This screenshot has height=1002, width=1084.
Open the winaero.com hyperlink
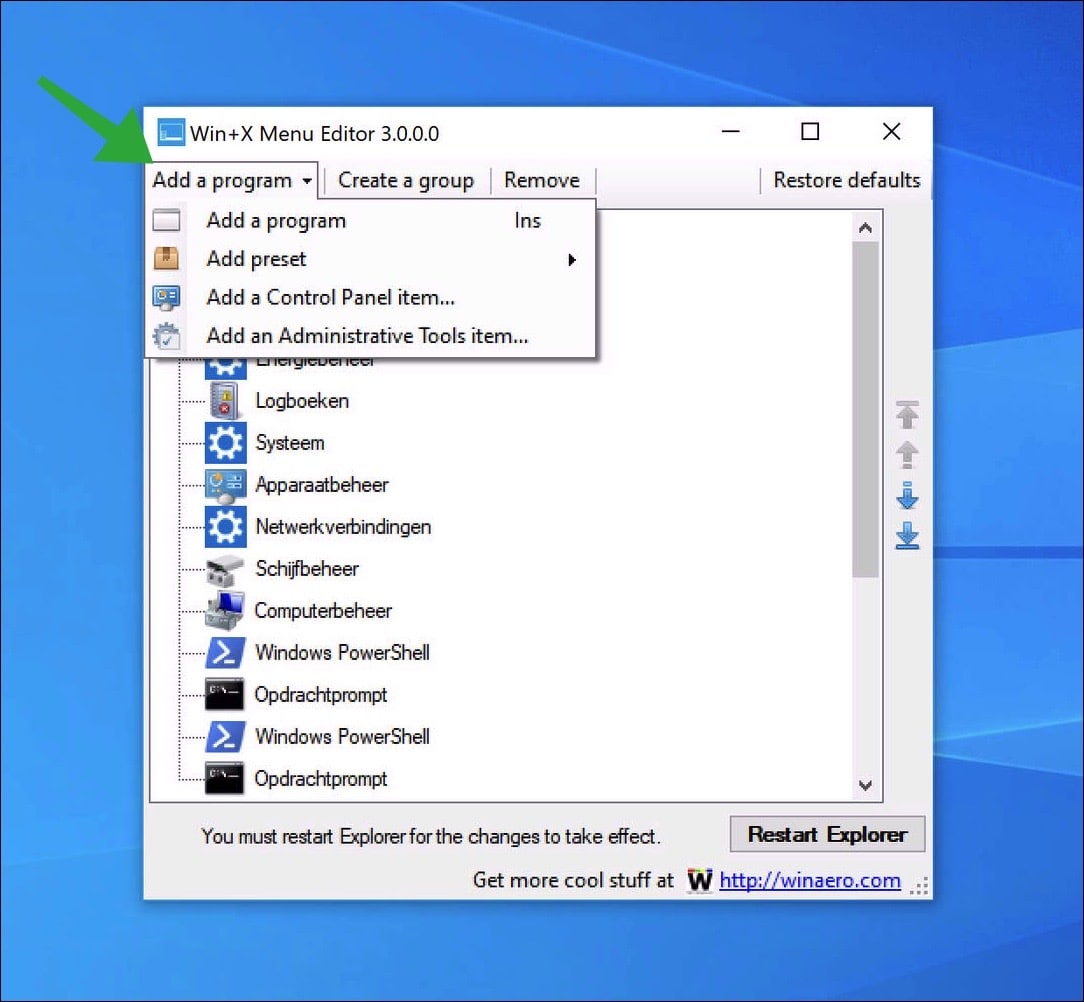click(x=810, y=881)
